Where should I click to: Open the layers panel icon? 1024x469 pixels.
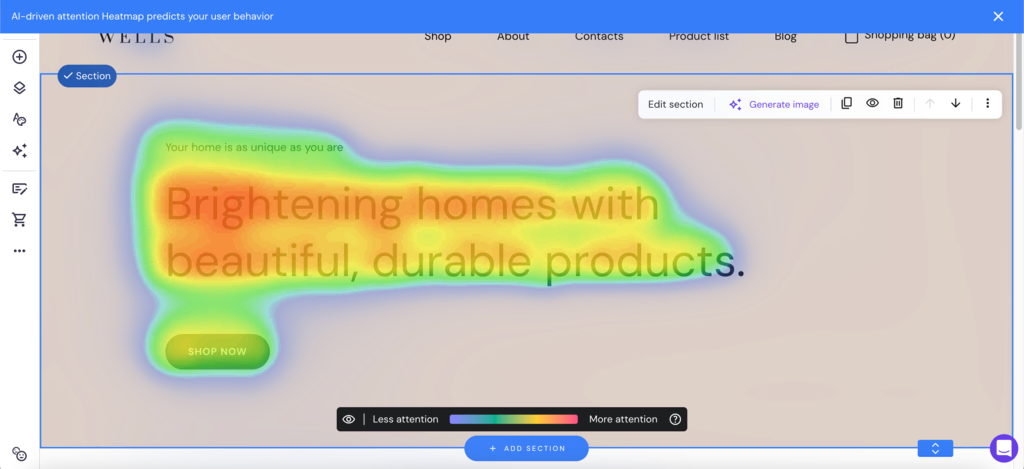click(x=20, y=88)
